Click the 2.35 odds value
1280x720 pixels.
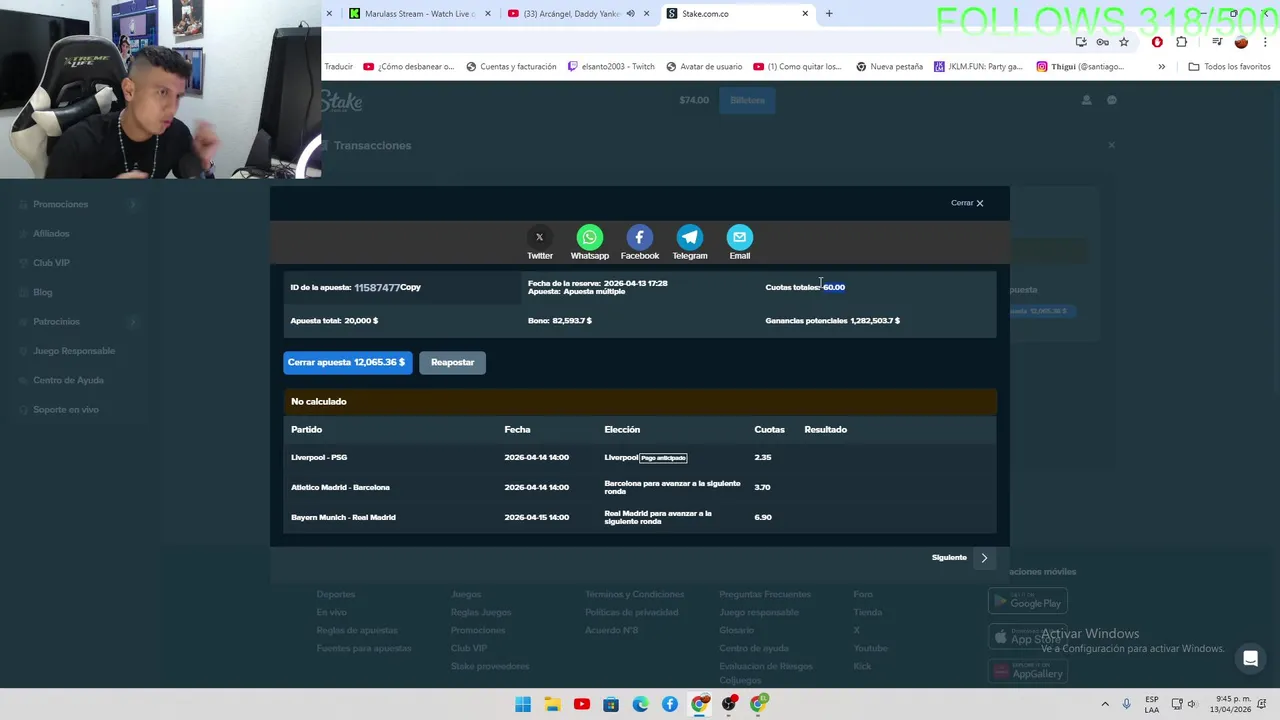click(763, 457)
